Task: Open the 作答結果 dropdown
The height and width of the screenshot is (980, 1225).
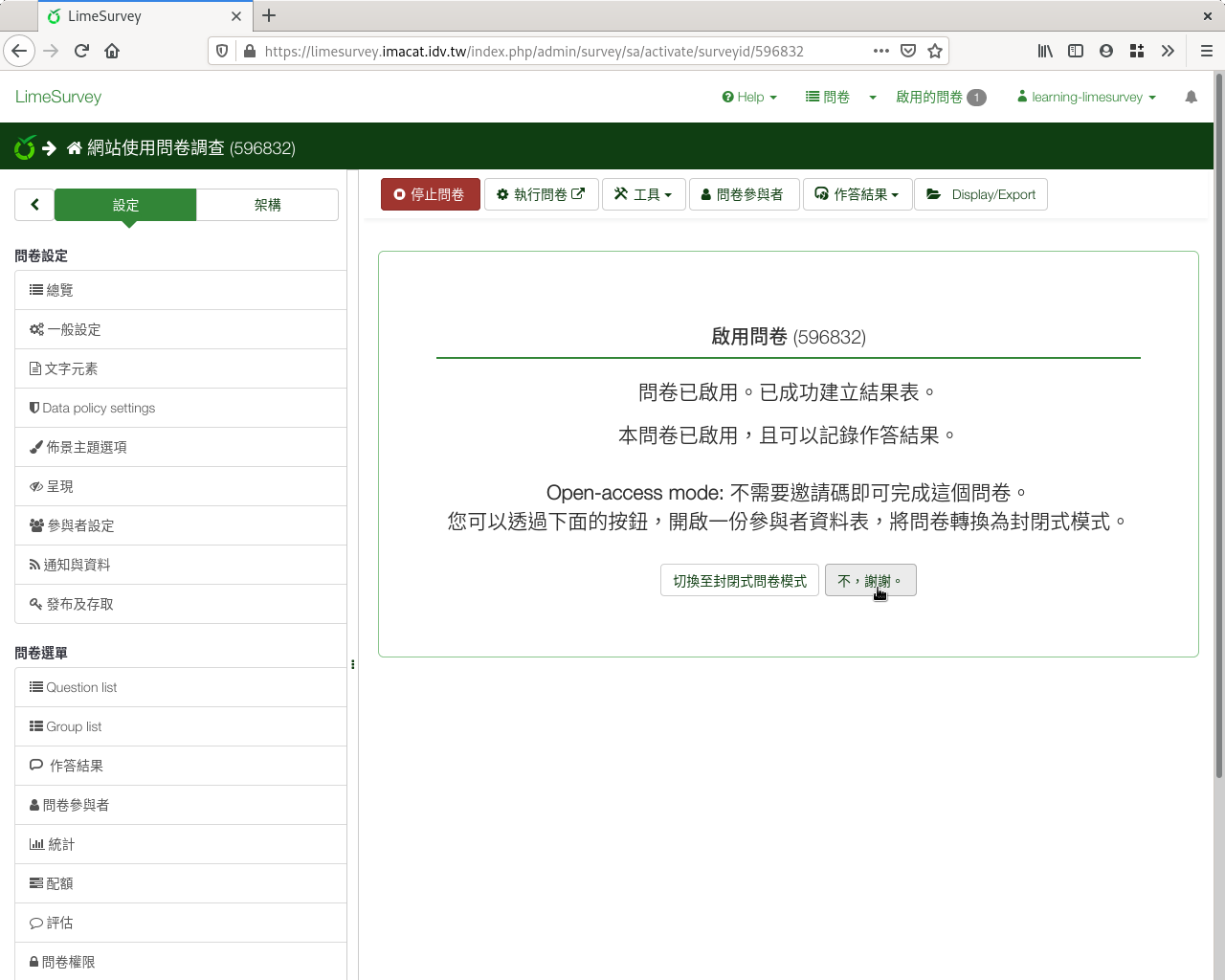Action: (857, 194)
